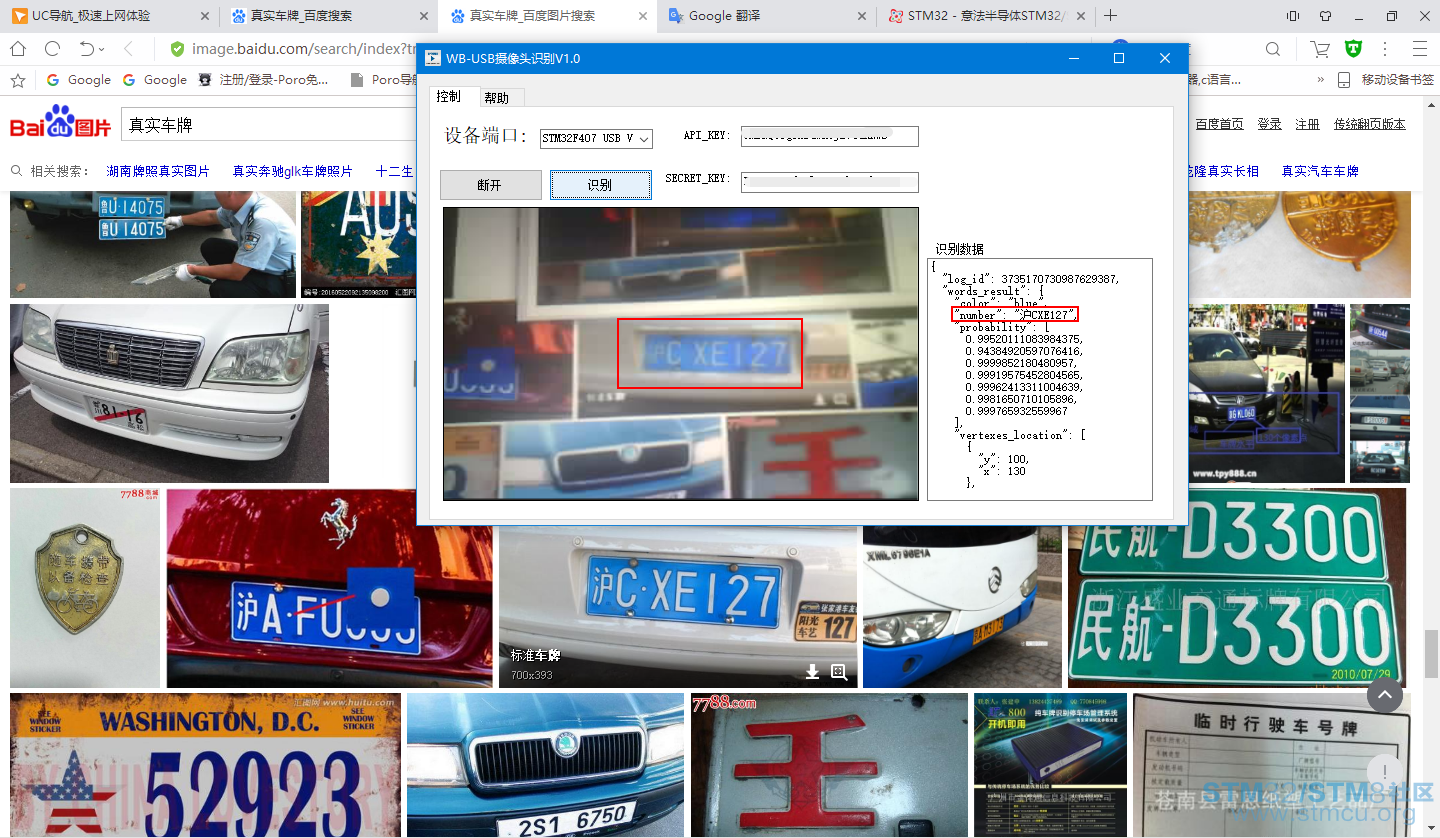Click the API_KEY input field
1440x838 pixels.
(x=829, y=136)
